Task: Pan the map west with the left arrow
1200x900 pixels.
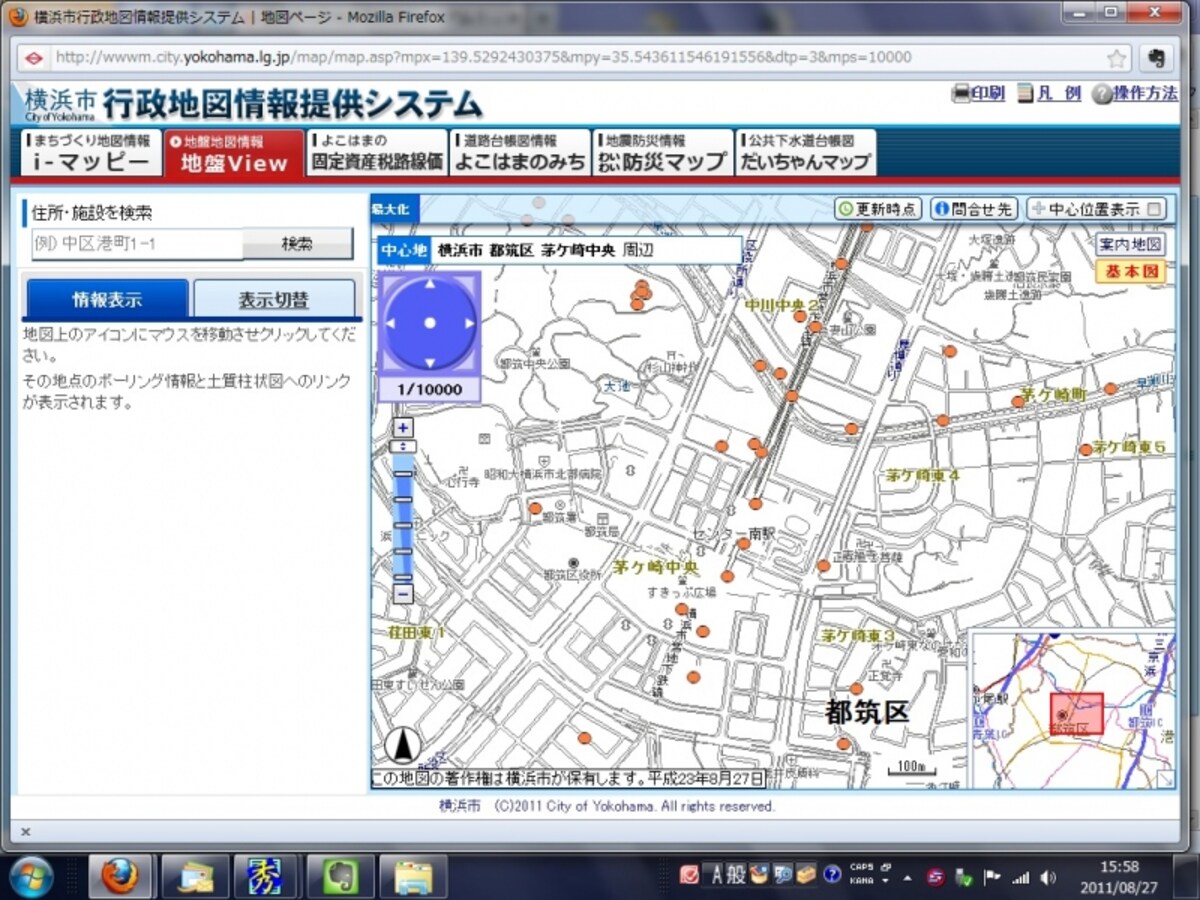Action: click(391, 323)
